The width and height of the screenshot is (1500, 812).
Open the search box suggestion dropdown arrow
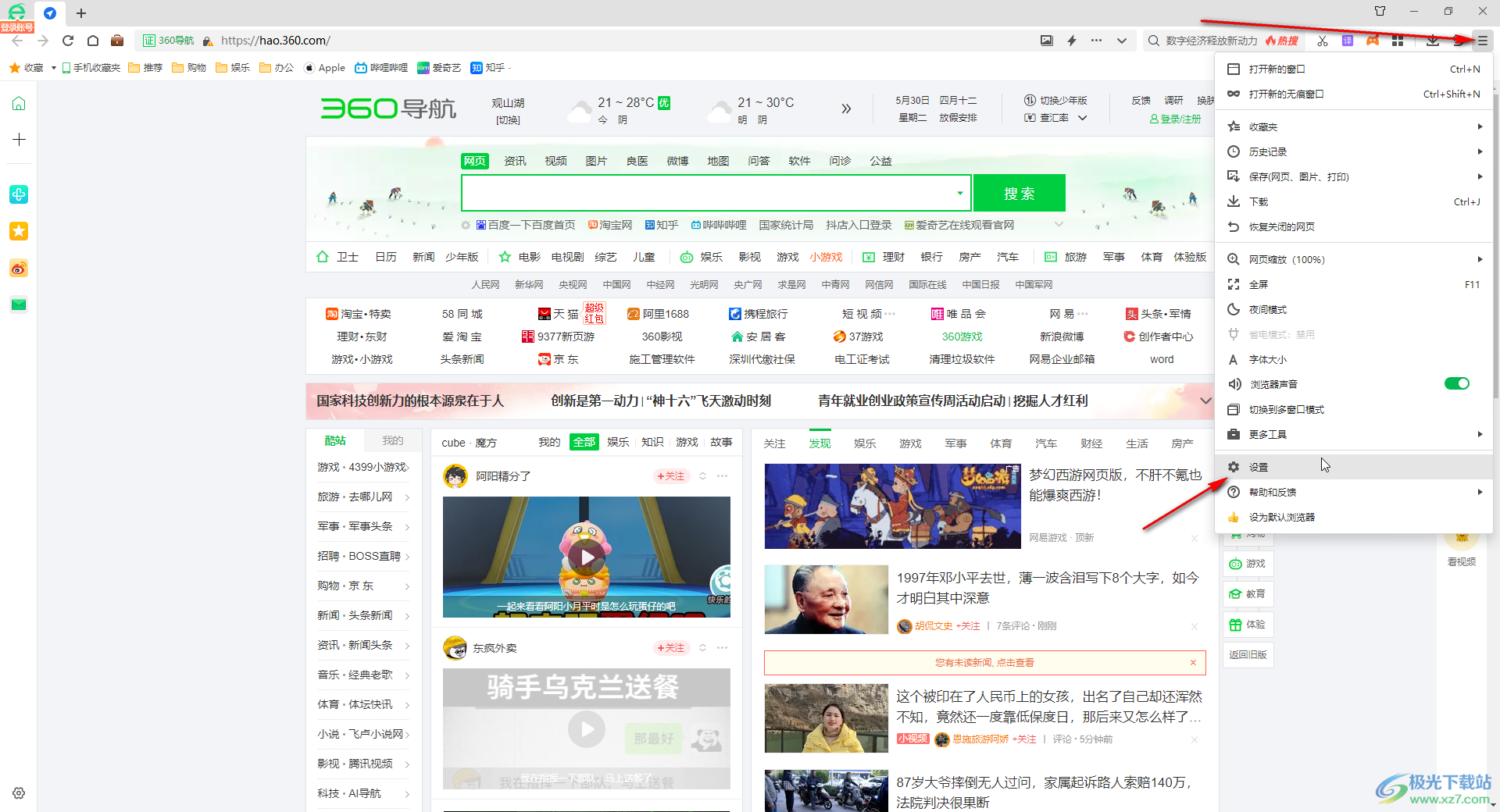click(960, 193)
